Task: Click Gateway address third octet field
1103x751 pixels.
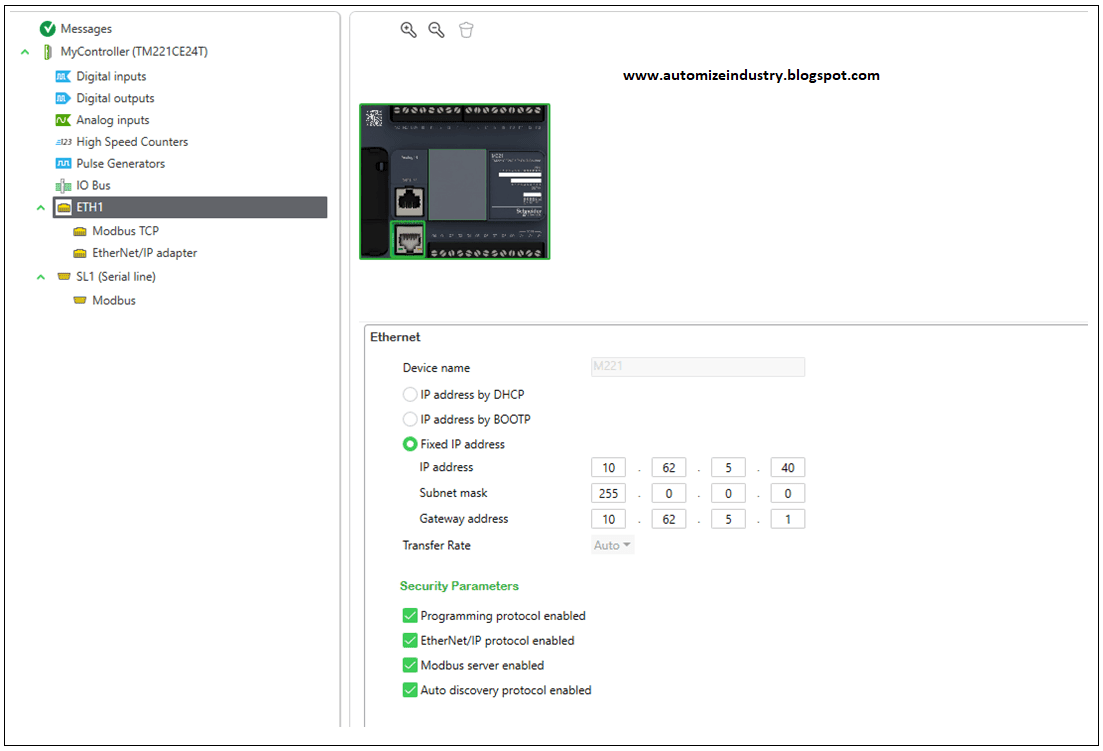Action: pyautogui.click(x=728, y=519)
